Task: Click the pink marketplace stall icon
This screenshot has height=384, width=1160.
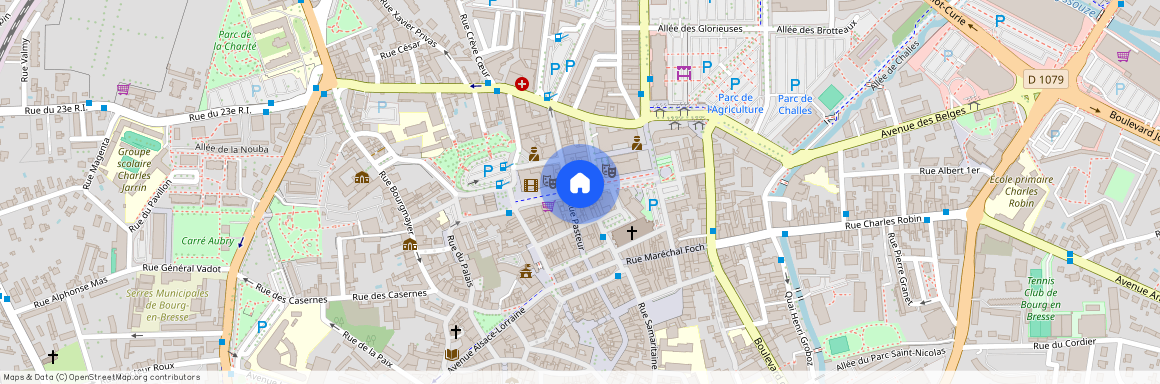Action: click(x=684, y=72)
